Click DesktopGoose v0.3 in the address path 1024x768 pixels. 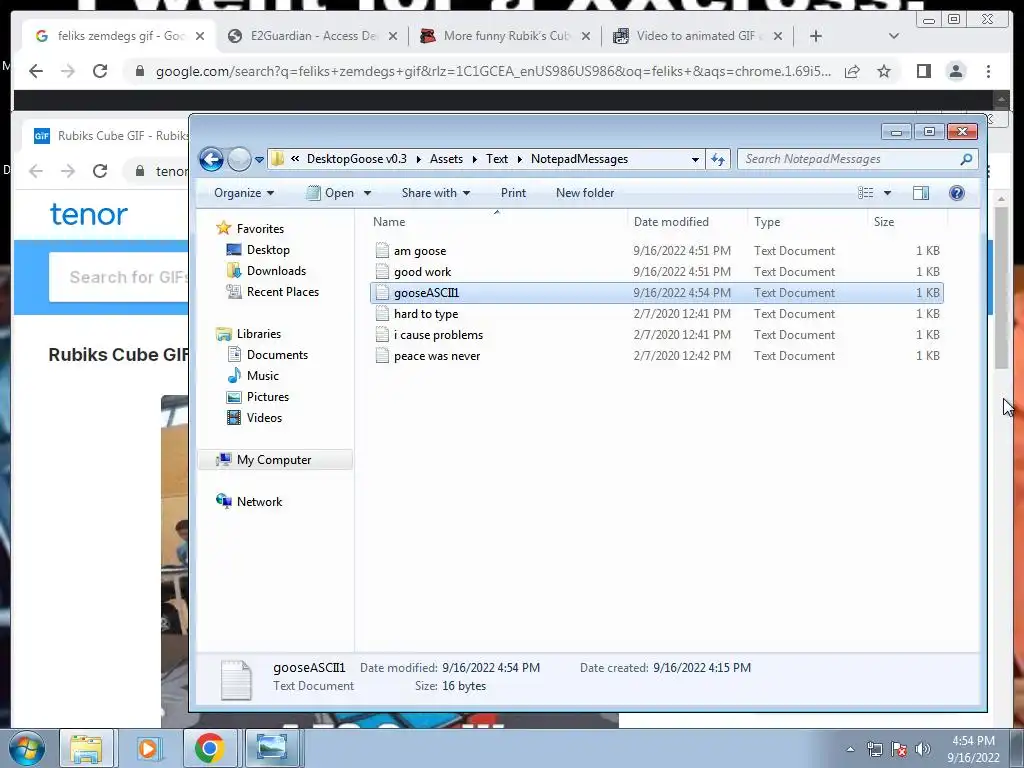click(357, 159)
